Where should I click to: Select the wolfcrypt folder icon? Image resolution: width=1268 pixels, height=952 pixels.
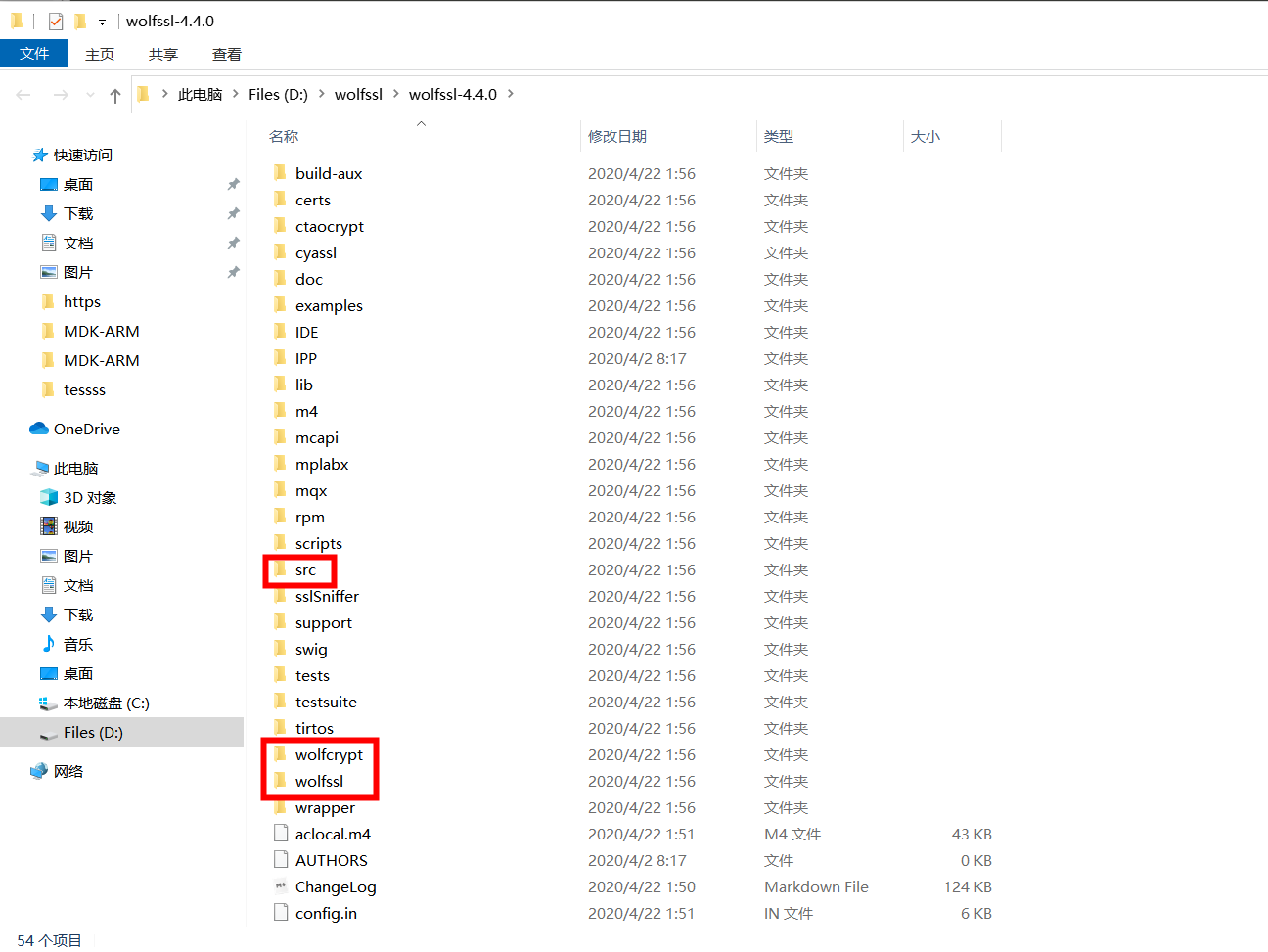280,754
